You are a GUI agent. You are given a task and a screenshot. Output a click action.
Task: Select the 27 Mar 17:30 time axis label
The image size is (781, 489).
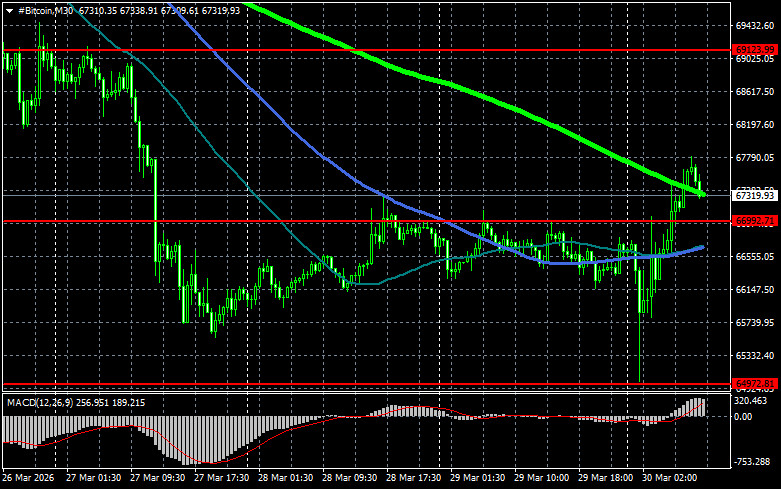222,478
